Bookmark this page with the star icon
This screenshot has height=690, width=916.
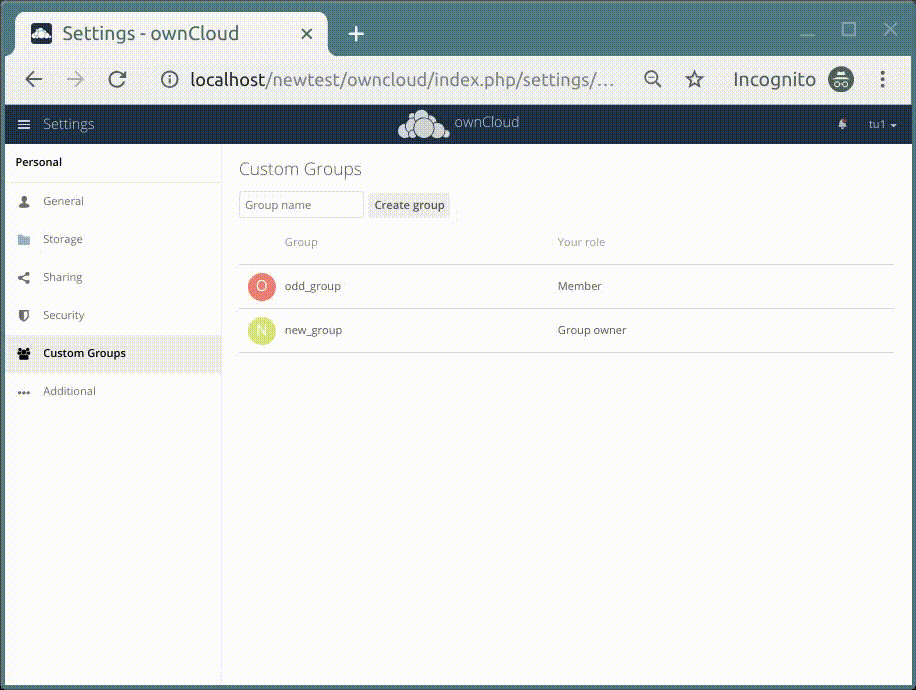point(694,79)
